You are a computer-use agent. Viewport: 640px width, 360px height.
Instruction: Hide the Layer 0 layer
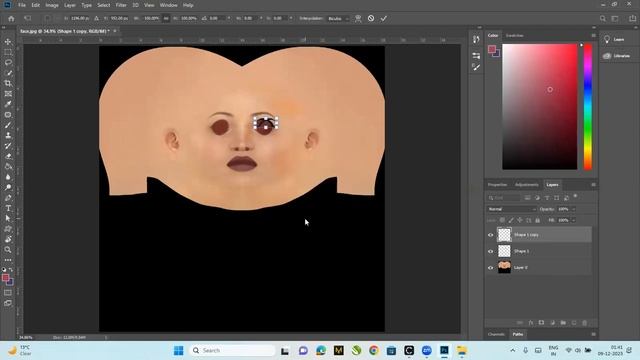pyautogui.click(x=490, y=268)
